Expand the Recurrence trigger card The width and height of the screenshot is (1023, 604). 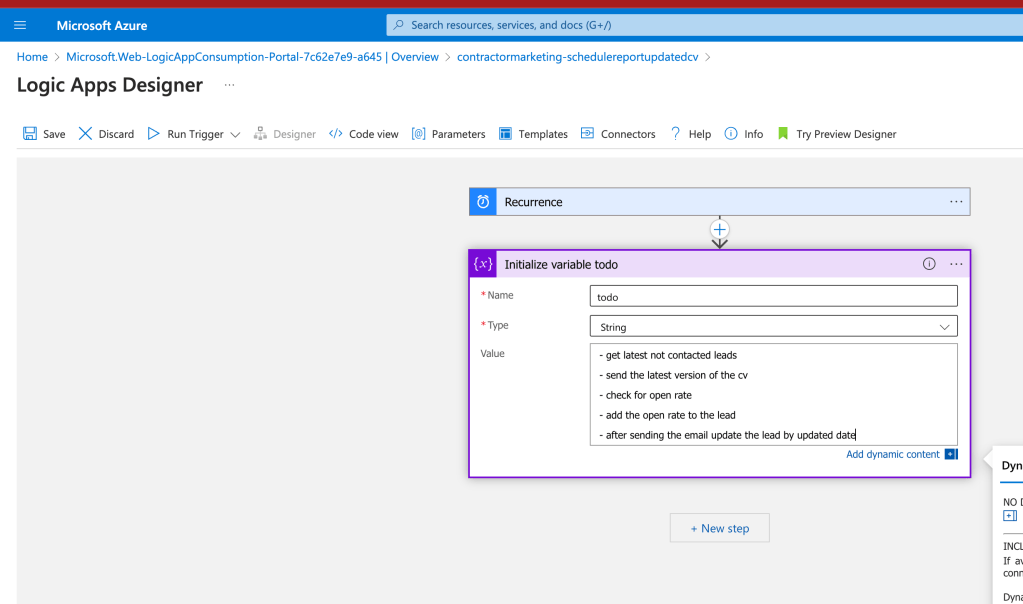(x=720, y=202)
